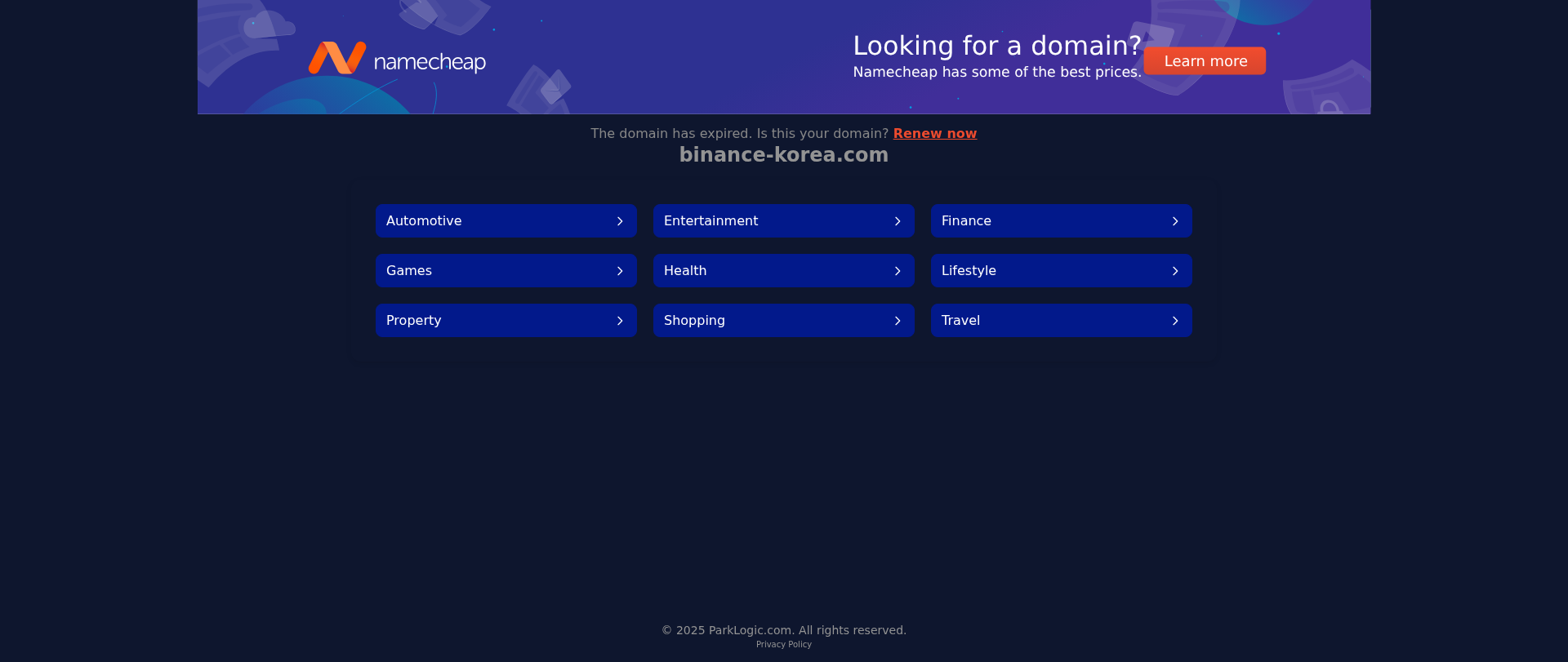Click the chevron arrow on Automotive

[x=620, y=221]
